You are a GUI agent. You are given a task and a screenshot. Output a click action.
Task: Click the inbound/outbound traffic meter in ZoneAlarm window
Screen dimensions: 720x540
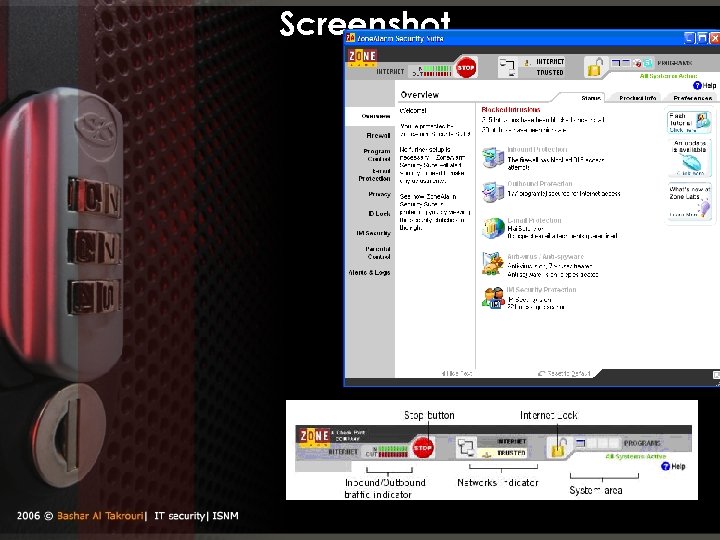[x=432, y=71]
